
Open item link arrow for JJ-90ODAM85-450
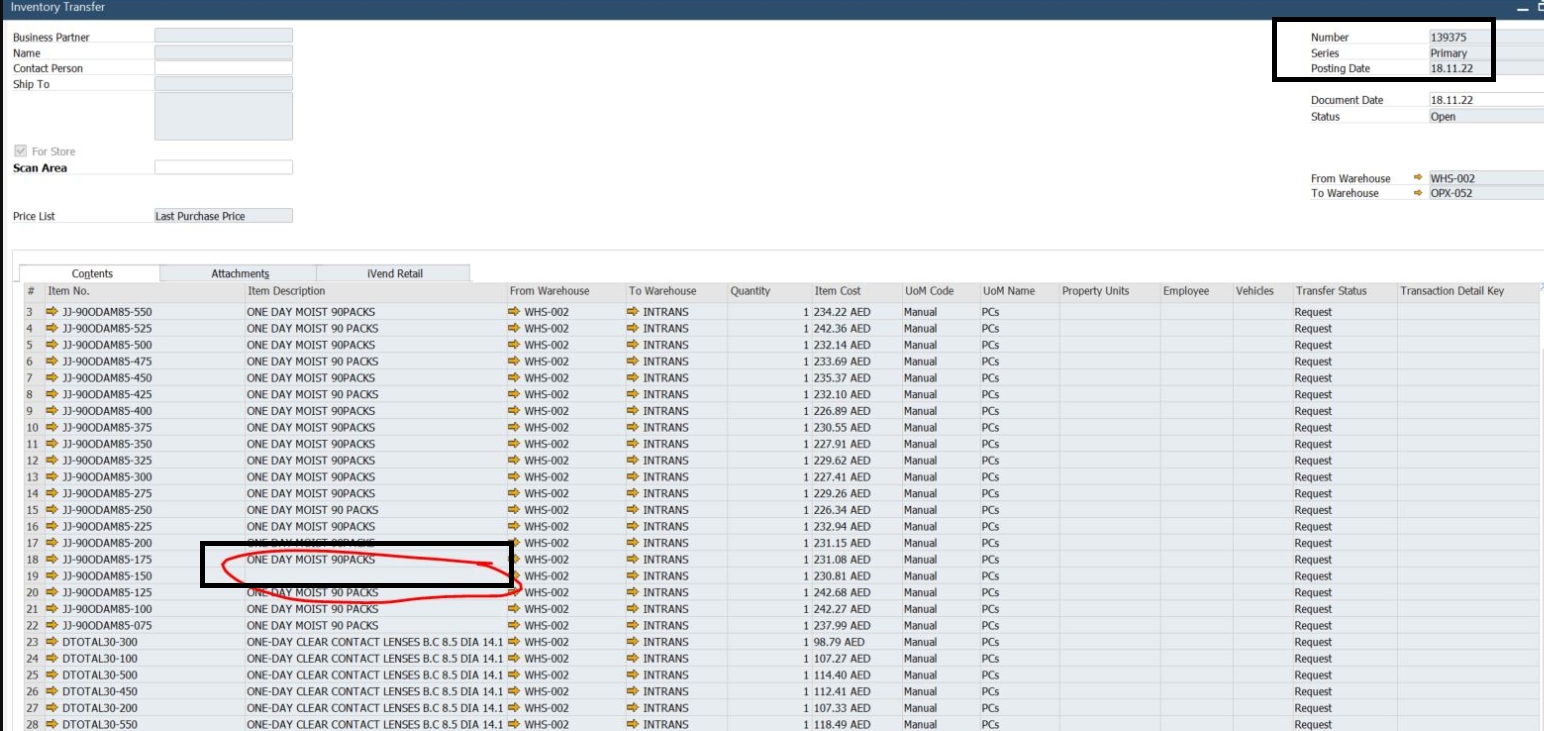click(52, 378)
